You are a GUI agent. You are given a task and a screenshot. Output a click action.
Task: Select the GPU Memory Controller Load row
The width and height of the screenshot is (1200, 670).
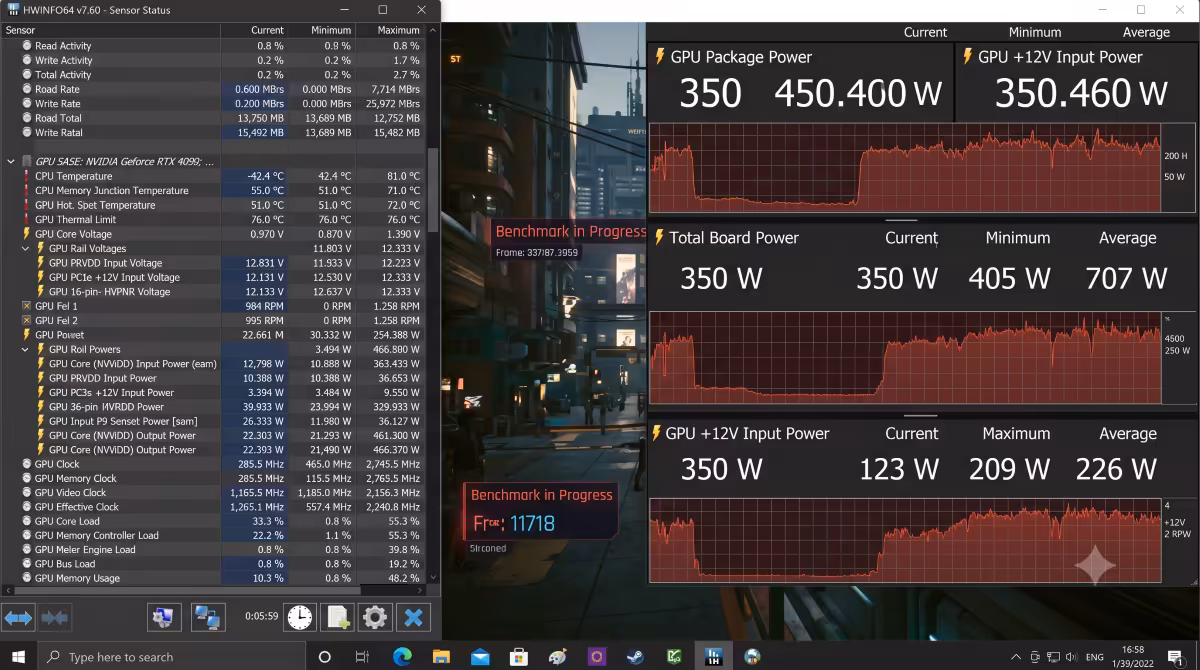point(213,535)
